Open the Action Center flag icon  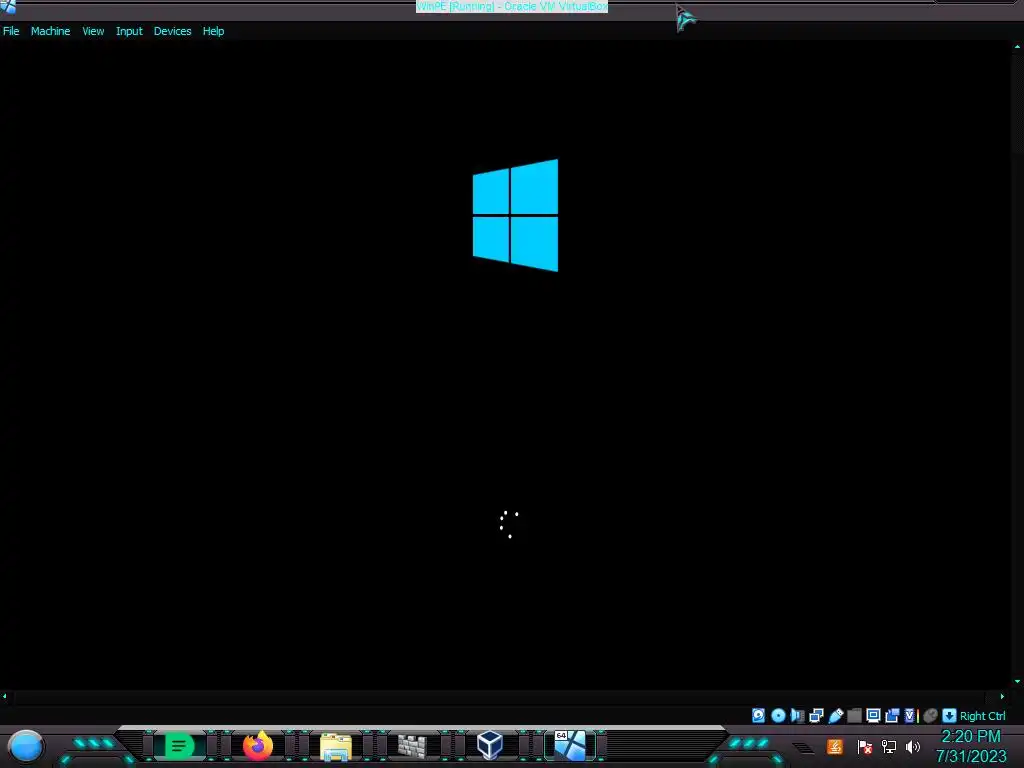(865, 746)
